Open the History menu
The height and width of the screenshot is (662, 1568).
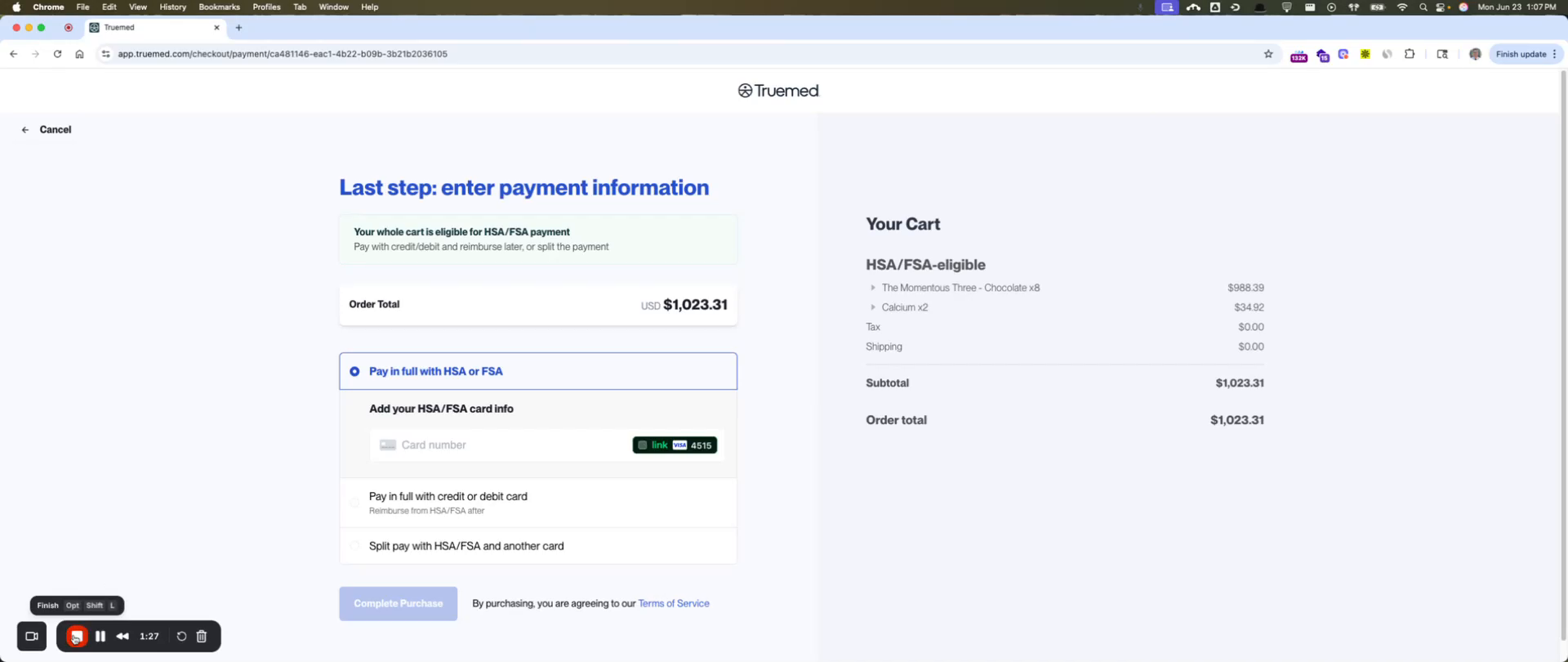pos(172,7)
